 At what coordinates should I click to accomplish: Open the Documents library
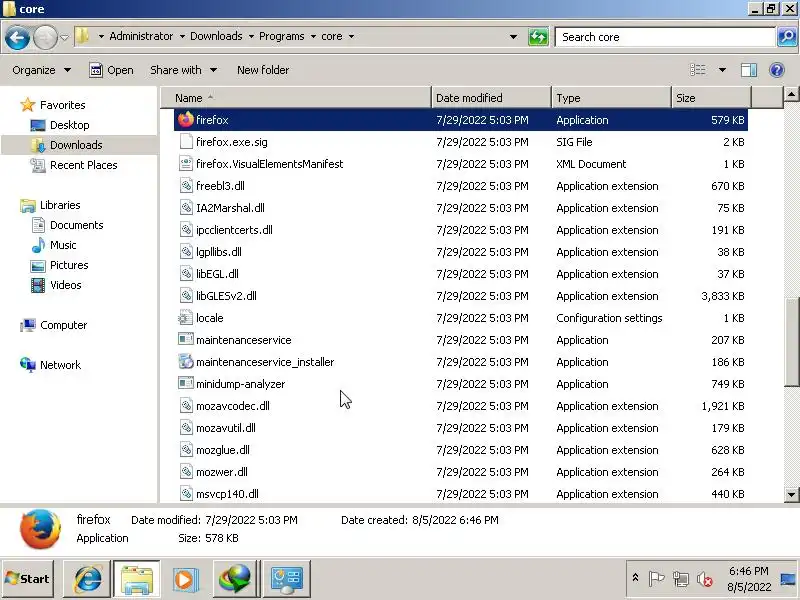click(x=77, y=225)
